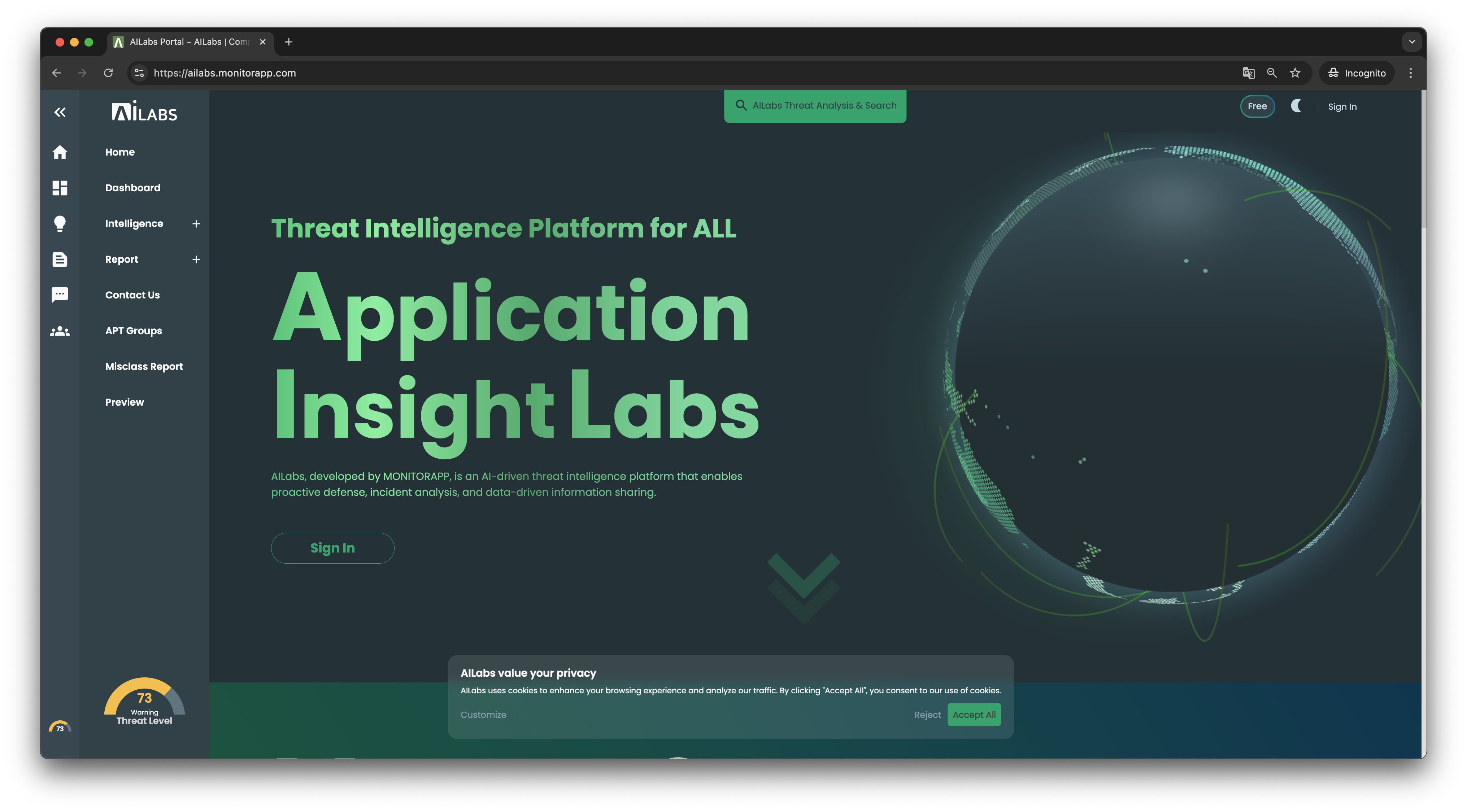The width and height of the screenshot is (1467, 812).
Task: Click the browser forward arrow
Action: coord(83,73)
